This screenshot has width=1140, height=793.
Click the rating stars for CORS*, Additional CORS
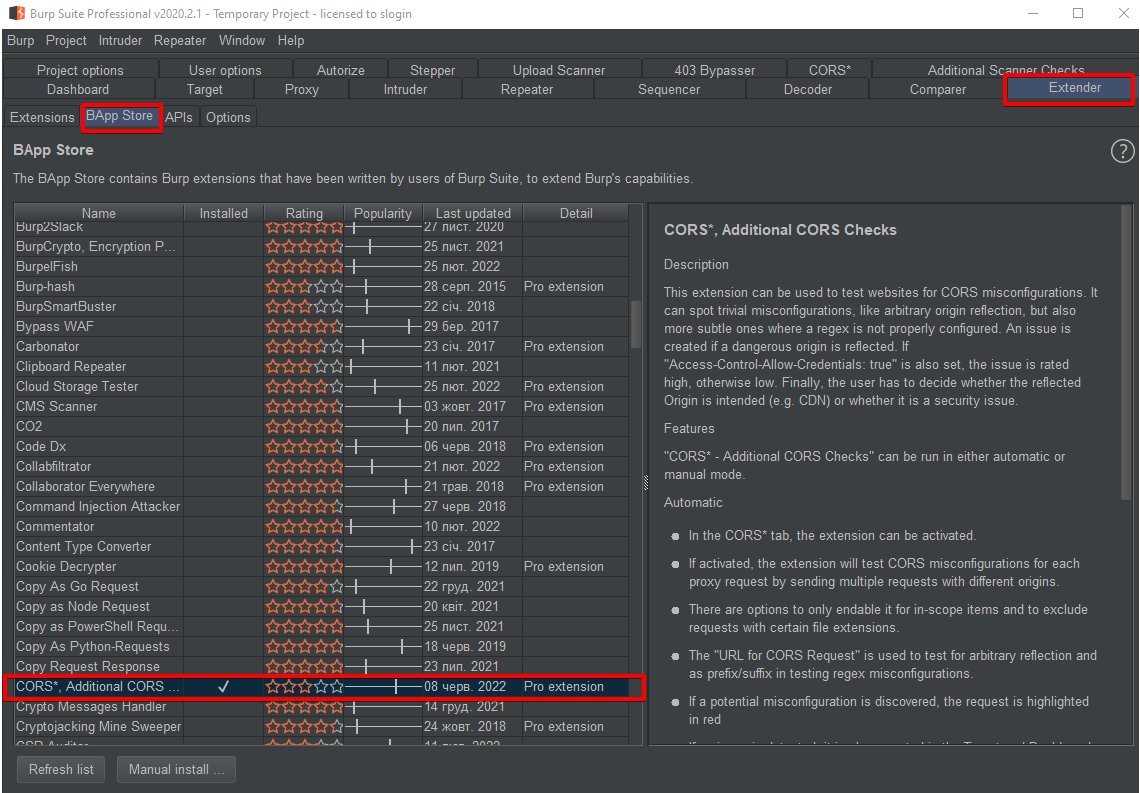click(x=304, y=686)
